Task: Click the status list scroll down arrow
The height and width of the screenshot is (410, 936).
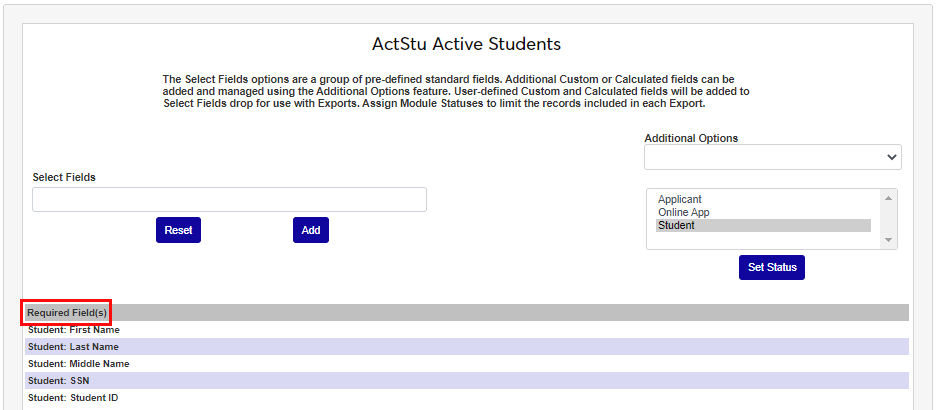Action: click(887, 241)
